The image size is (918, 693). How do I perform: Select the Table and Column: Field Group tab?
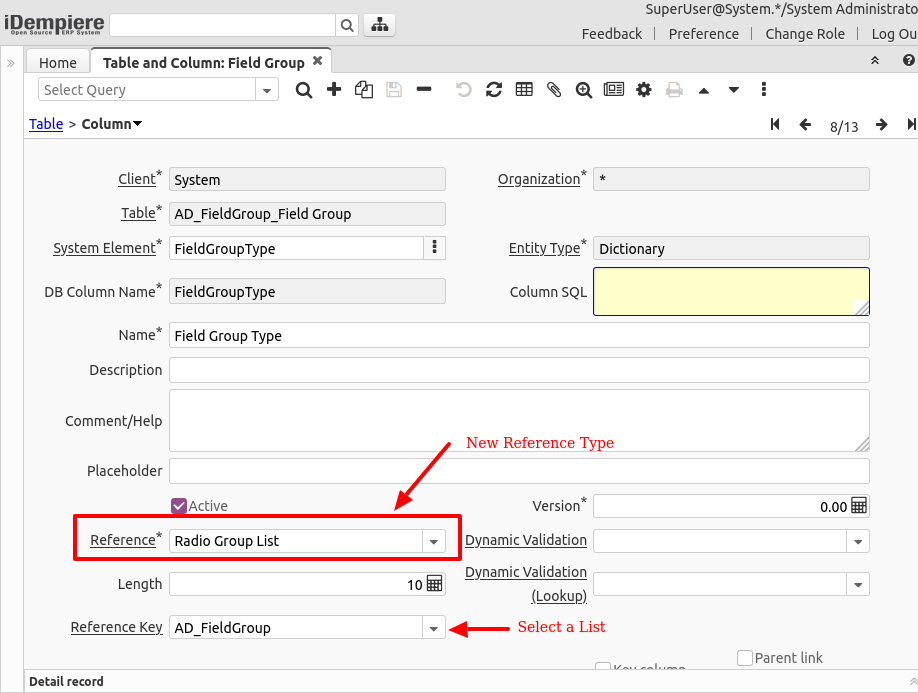point(204,60)
